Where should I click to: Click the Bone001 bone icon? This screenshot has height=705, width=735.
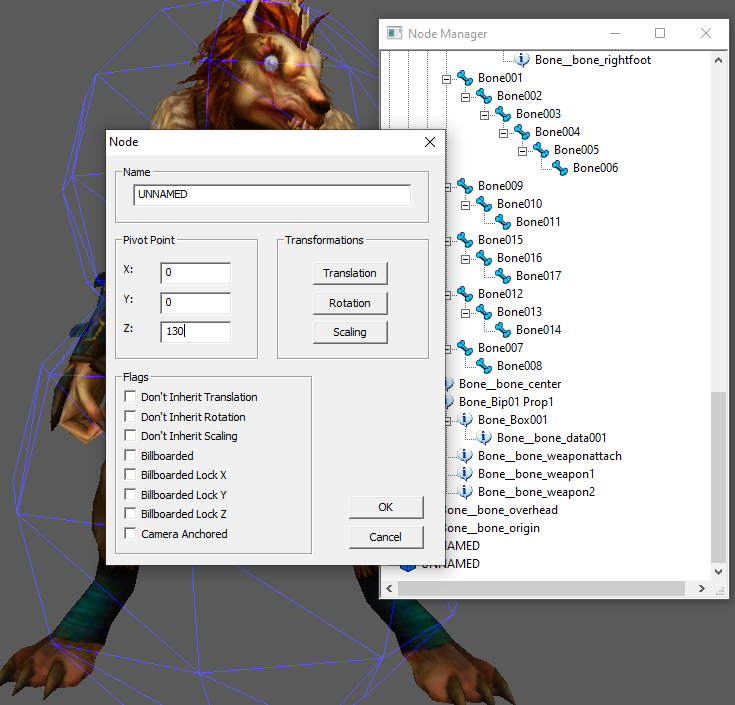click(x=465, y=78)
